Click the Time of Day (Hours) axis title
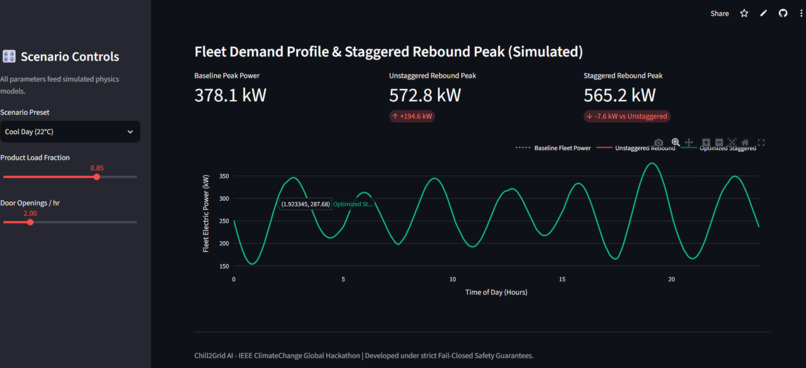Screen dimensions: 806x368 [x=496, y=292]
